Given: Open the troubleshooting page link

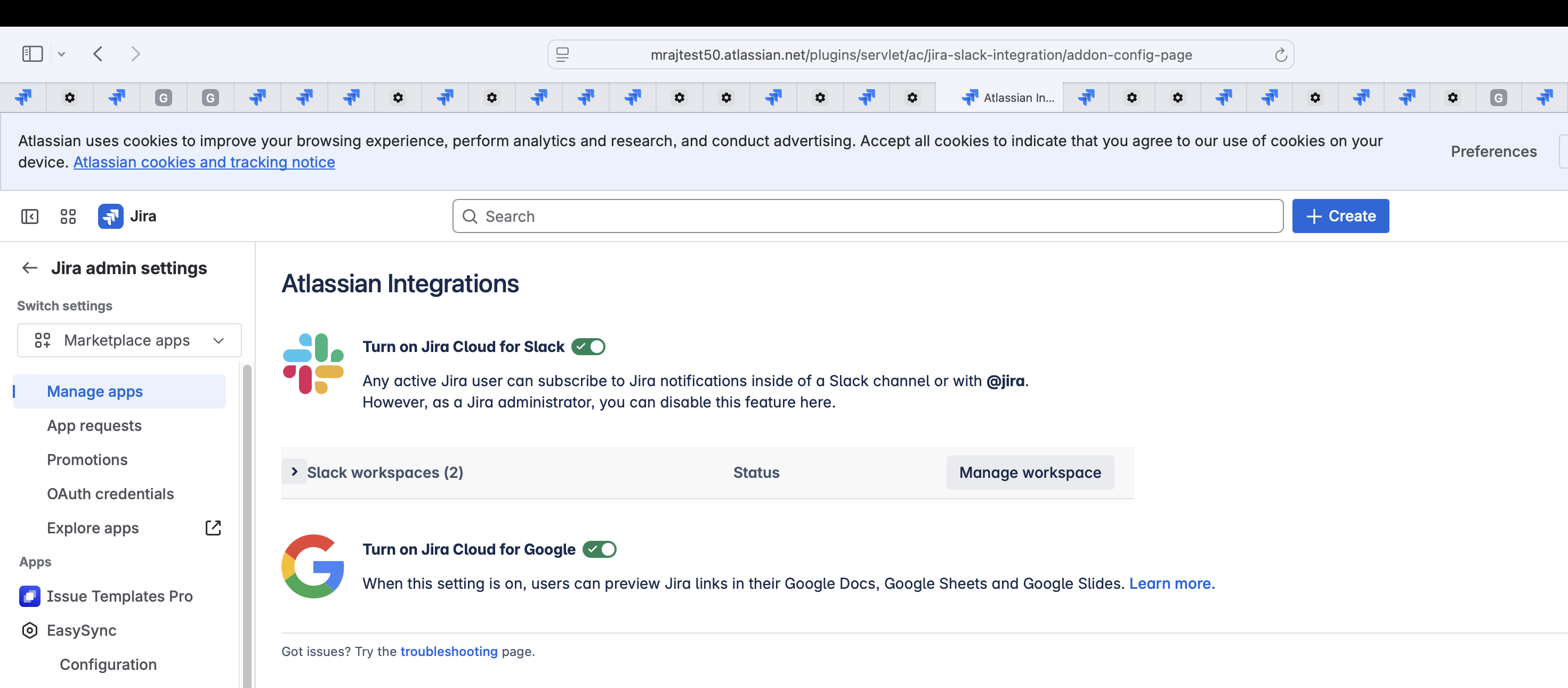Looking at the screenshot, I should point(449,651).
